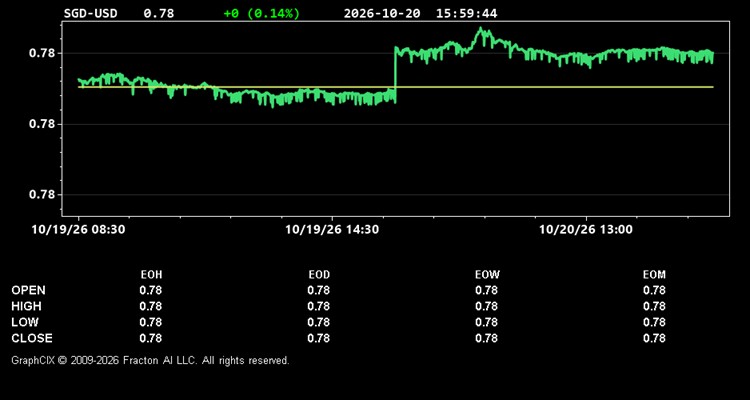Select the 10/19/26 08:30 axis label
750x400 pixels.
tap(78, 230)
